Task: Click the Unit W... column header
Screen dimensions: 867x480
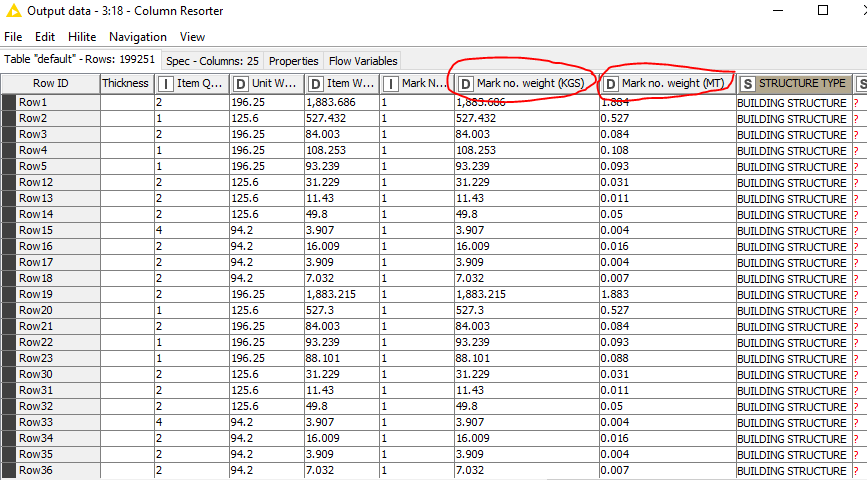Action: pyautogui.click(x=267, y=84)
